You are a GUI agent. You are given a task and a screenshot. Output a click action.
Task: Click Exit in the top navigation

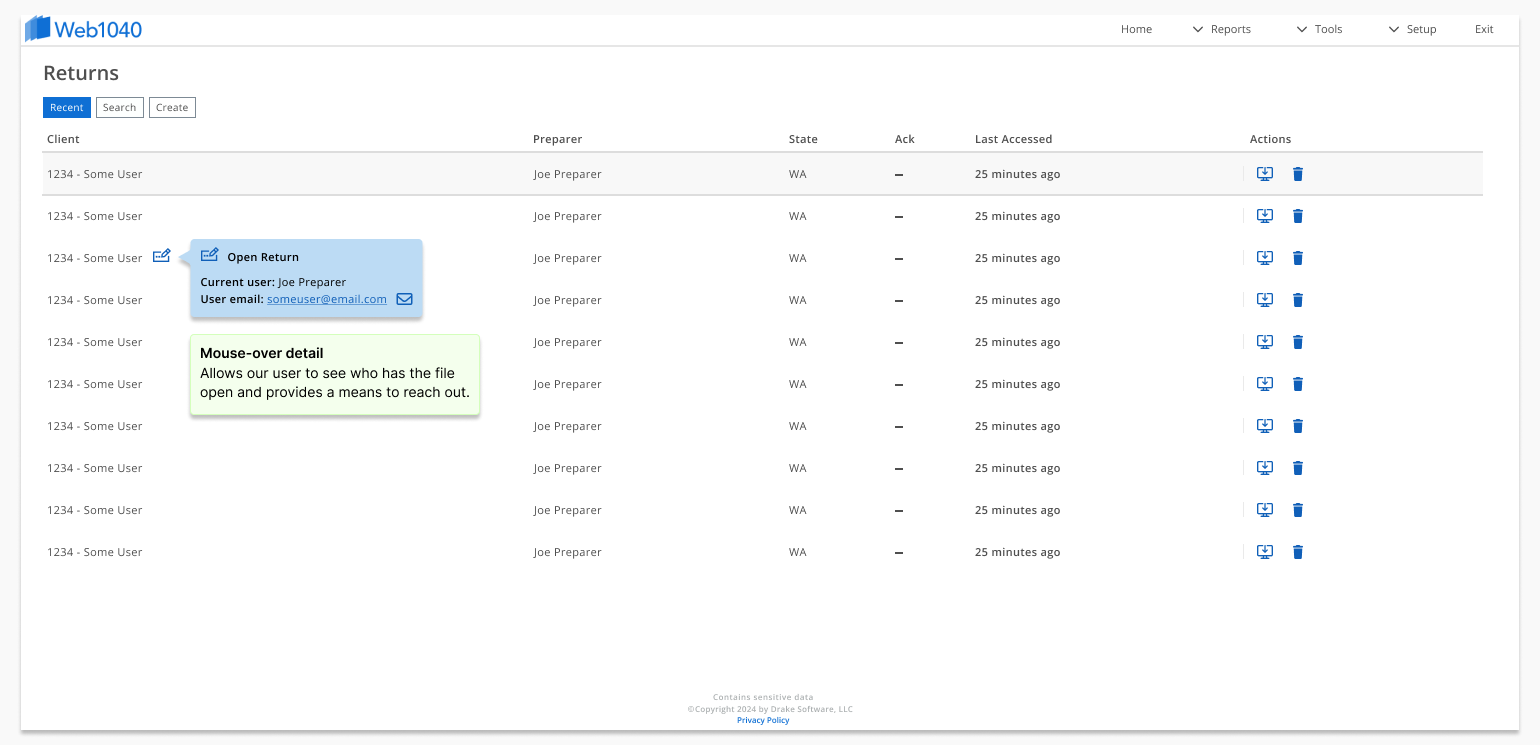point(1484,29)
